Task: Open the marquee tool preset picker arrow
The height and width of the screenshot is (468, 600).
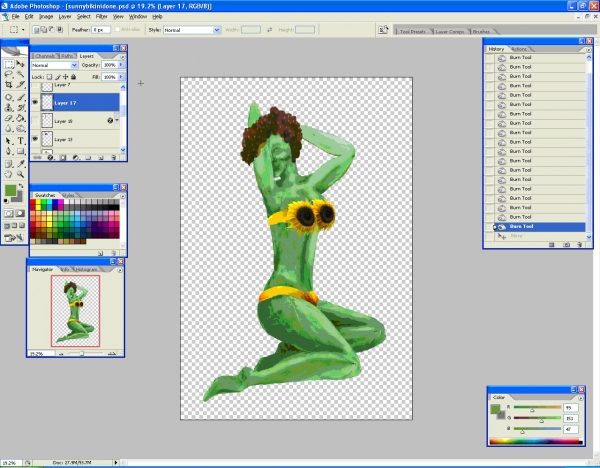Action: (x=23, y=29)
